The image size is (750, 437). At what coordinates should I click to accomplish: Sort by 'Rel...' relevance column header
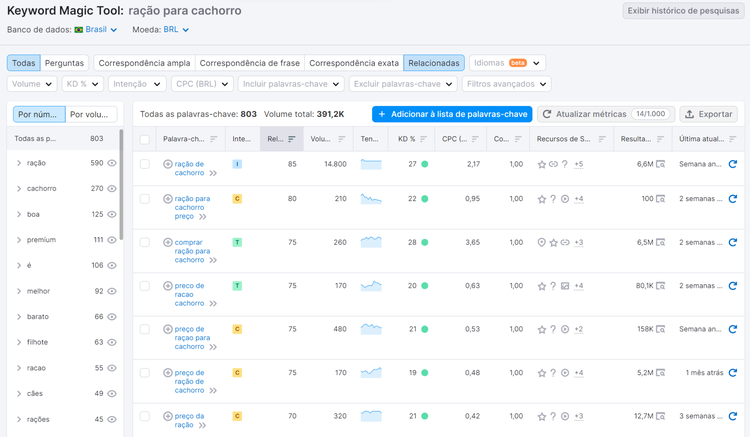tap(281, 139)
